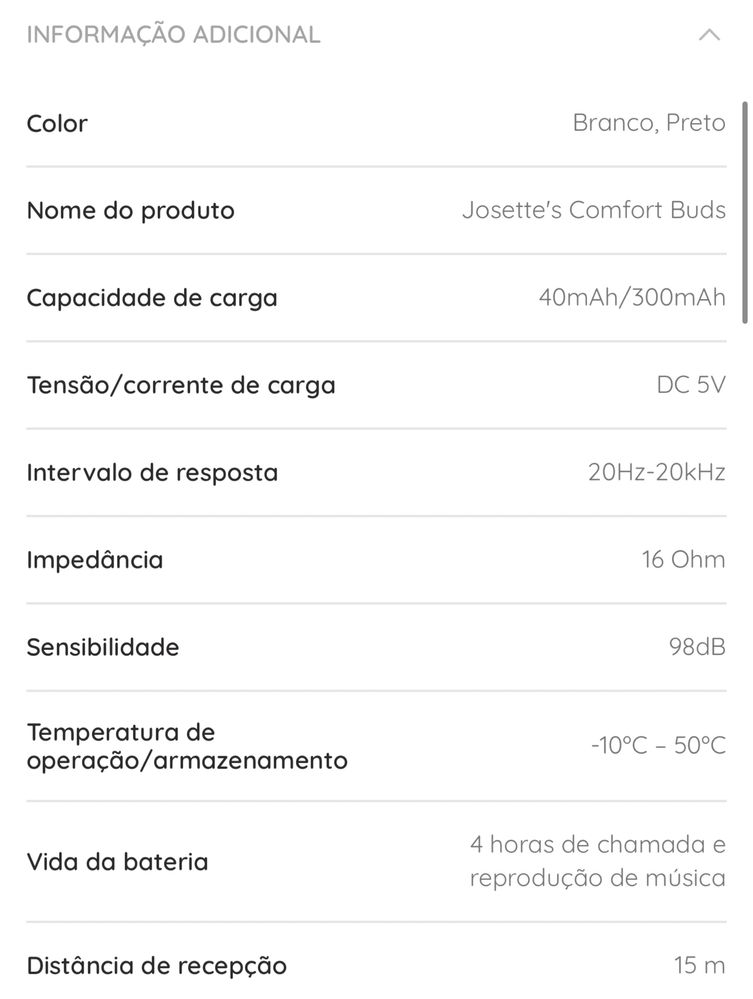Click the 20Hz-20kHz value

click(657, 471)
